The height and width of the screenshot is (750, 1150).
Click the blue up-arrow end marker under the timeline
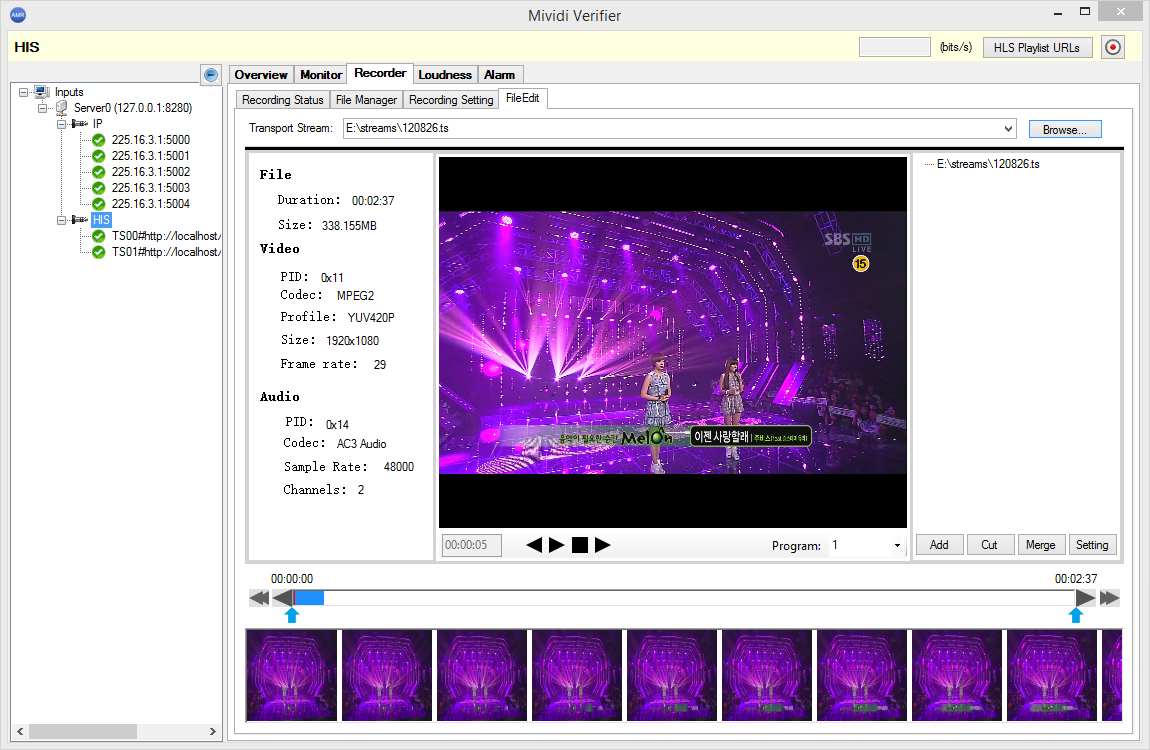[x=1076, y=615]
